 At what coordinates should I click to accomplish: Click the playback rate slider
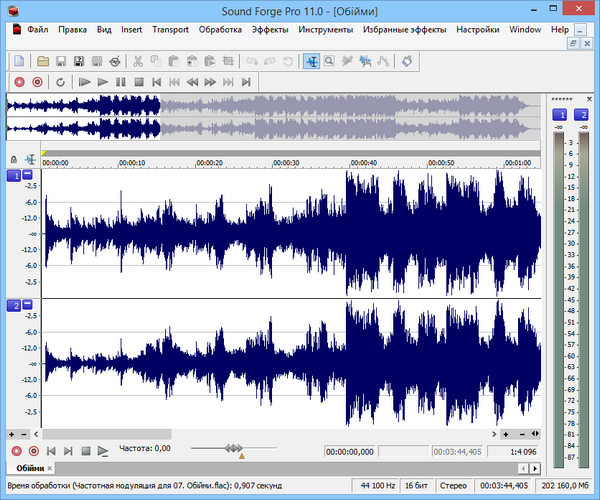233,448
